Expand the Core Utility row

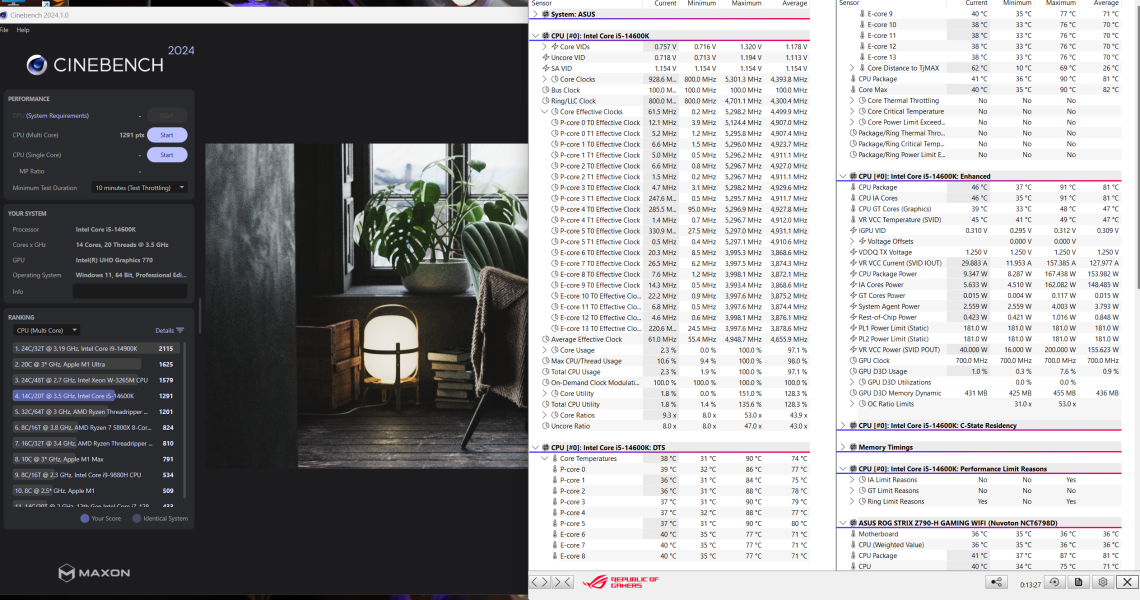pyautogui.click(x=545, y=393)
